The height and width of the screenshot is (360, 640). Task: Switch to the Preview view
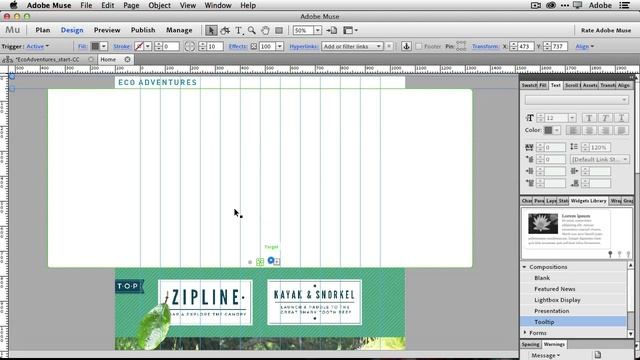(107, 30)
